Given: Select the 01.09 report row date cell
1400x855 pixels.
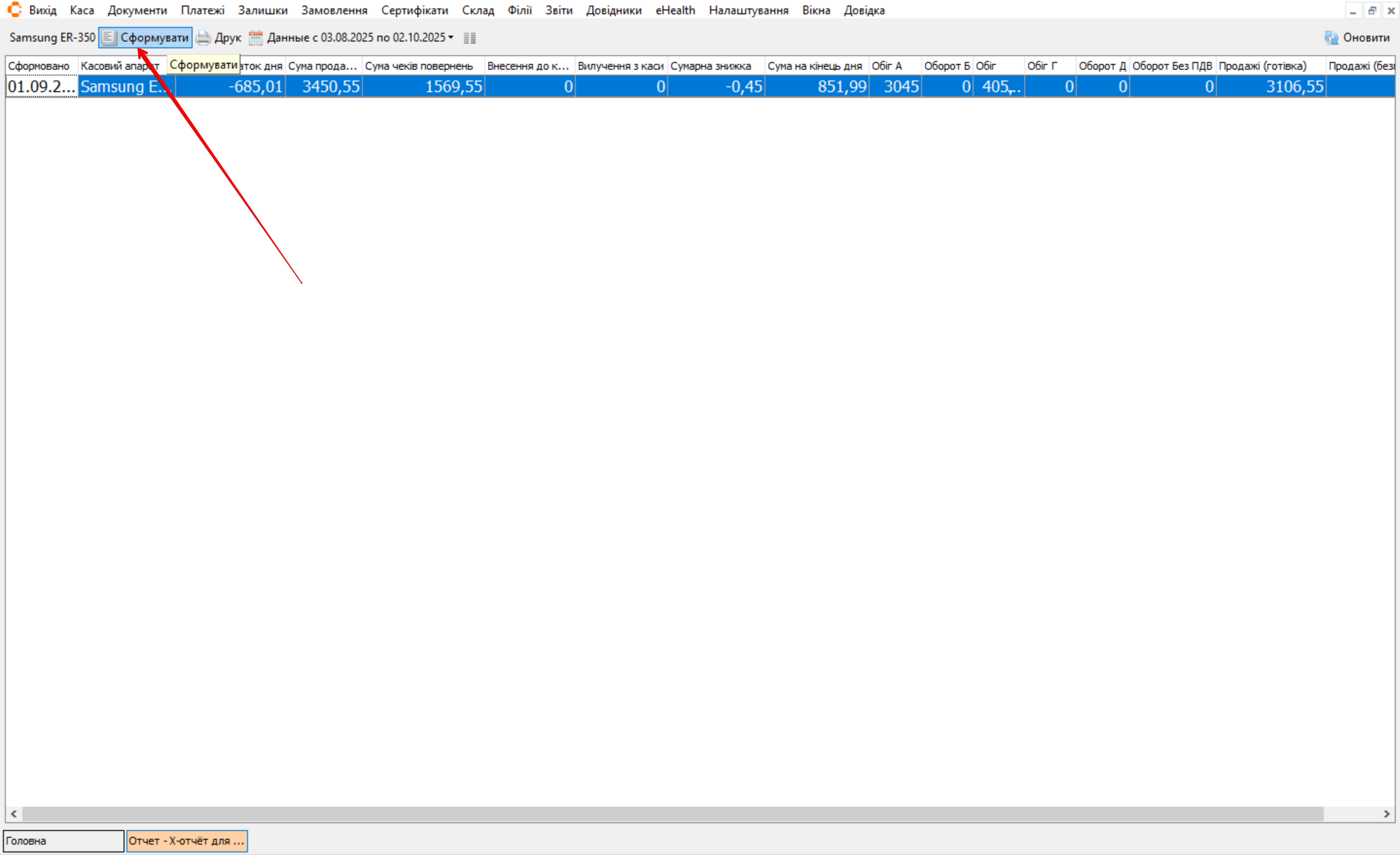Looking at the screenshot, I should (x=42, y=87).
